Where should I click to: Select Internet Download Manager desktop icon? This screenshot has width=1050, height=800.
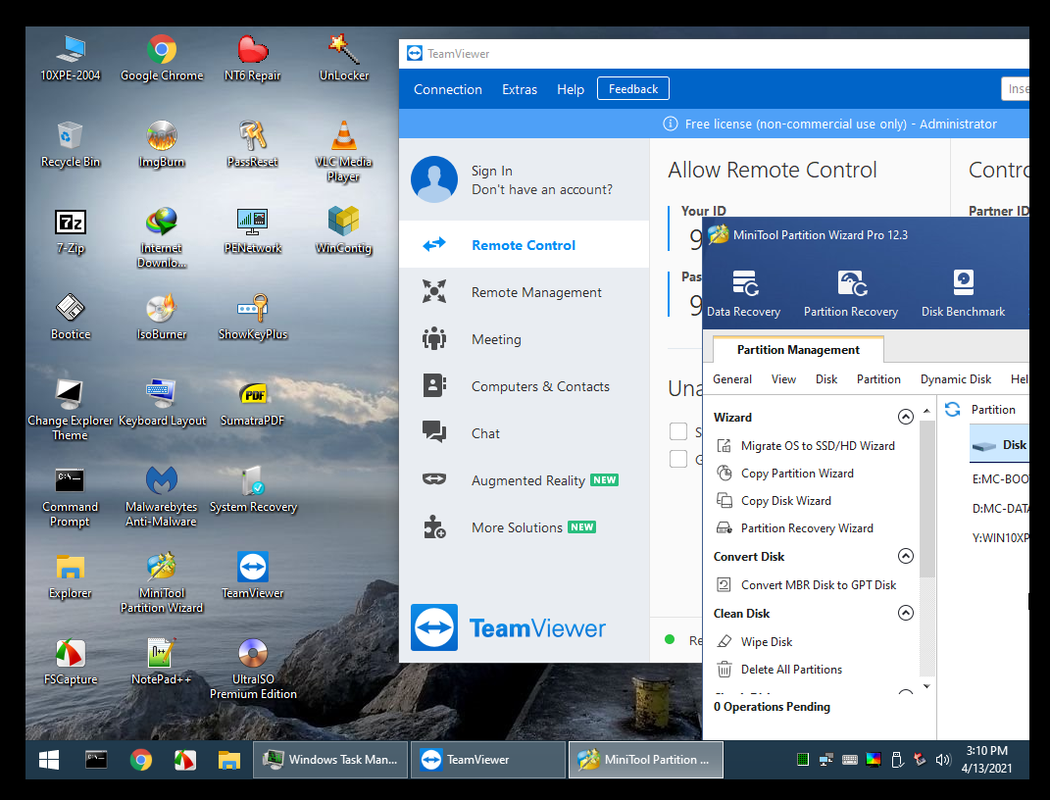tap(161, 238)
